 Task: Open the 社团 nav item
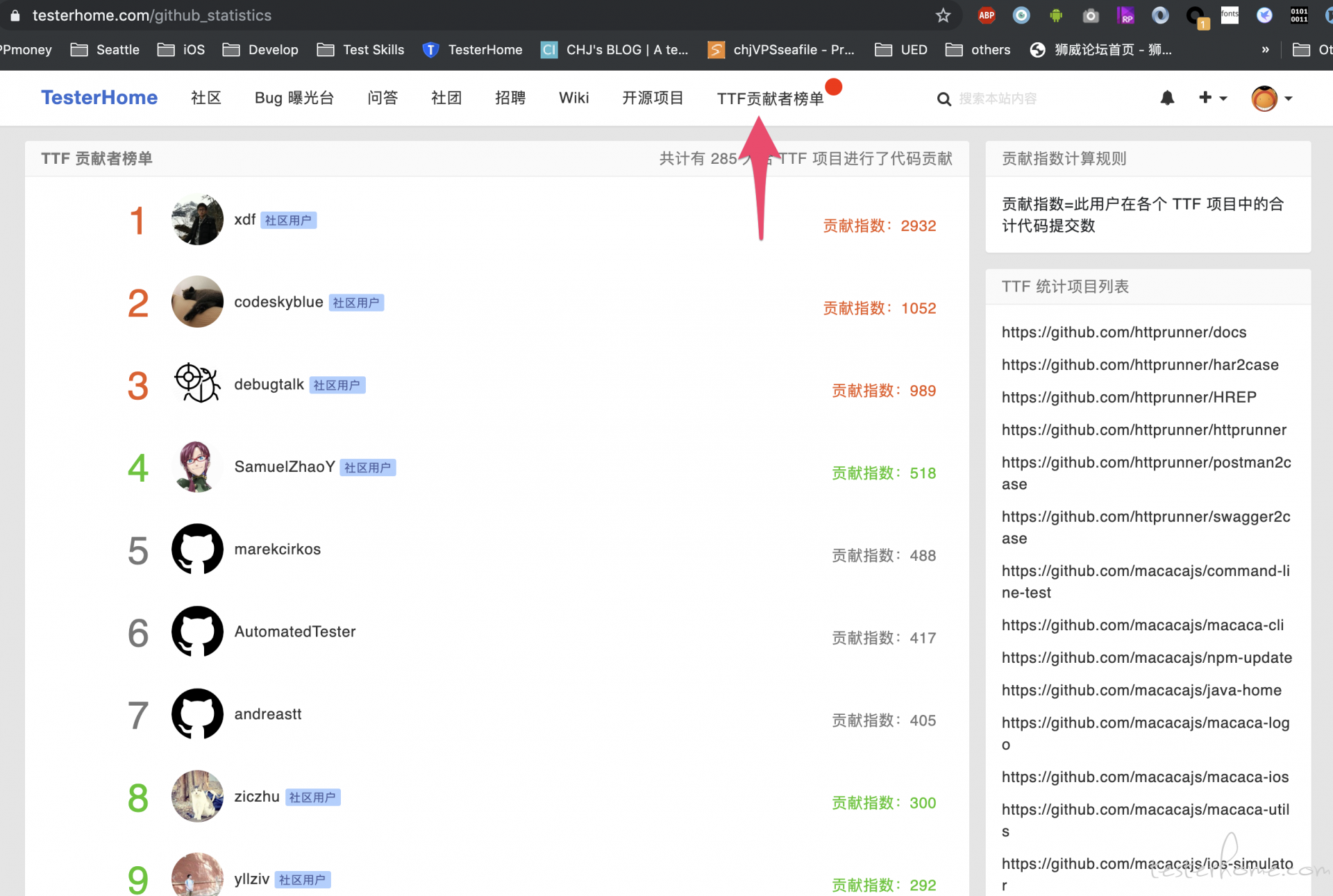pos(446,98)
